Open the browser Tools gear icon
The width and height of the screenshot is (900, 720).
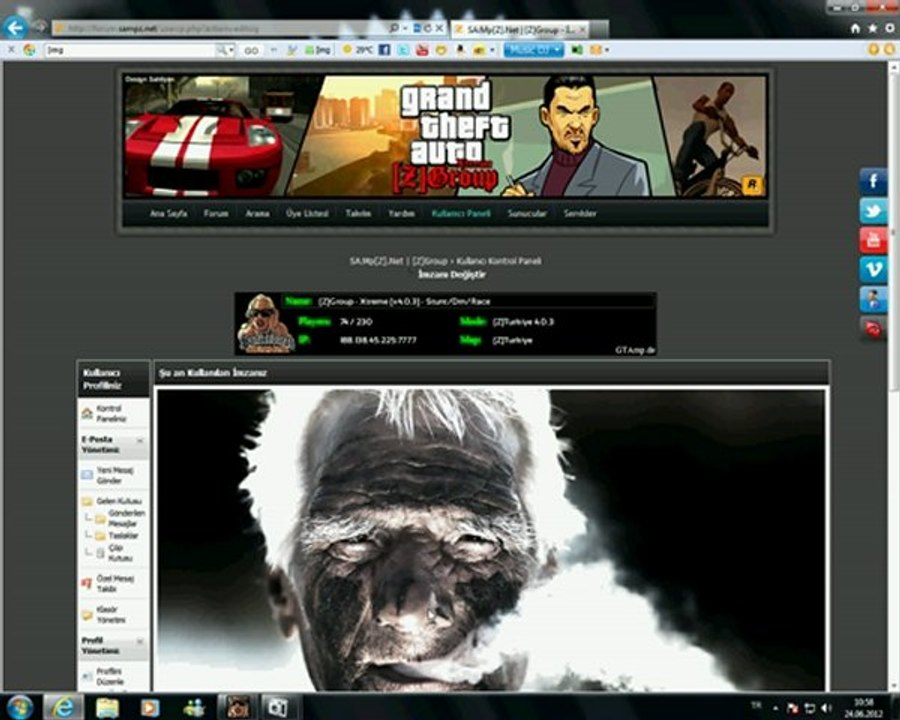coord(890,28)
